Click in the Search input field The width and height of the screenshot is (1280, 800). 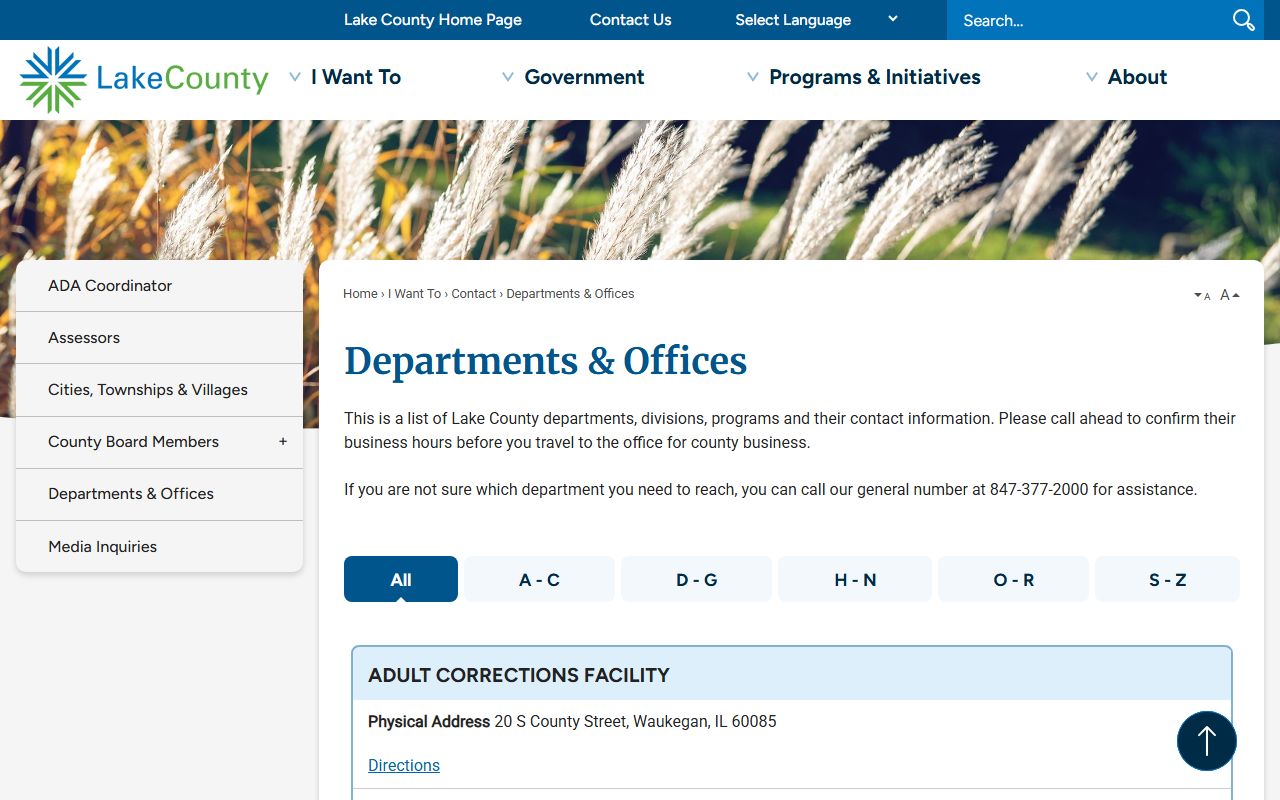(1090, 20)
